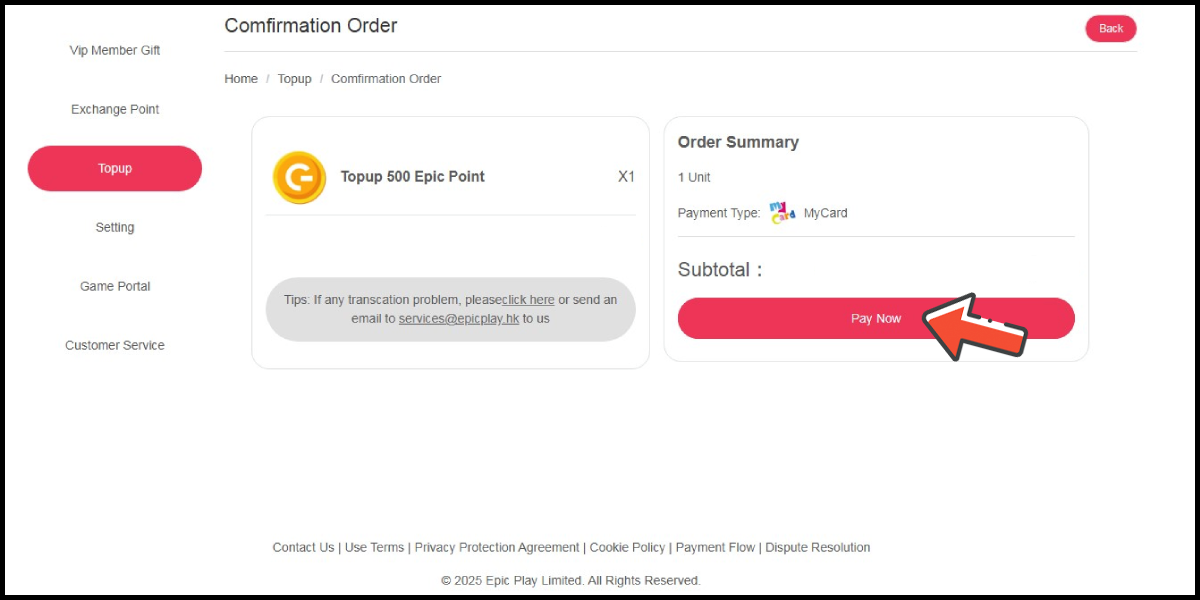Open Privacy Protection Agreement link

[x=497, y=548]
